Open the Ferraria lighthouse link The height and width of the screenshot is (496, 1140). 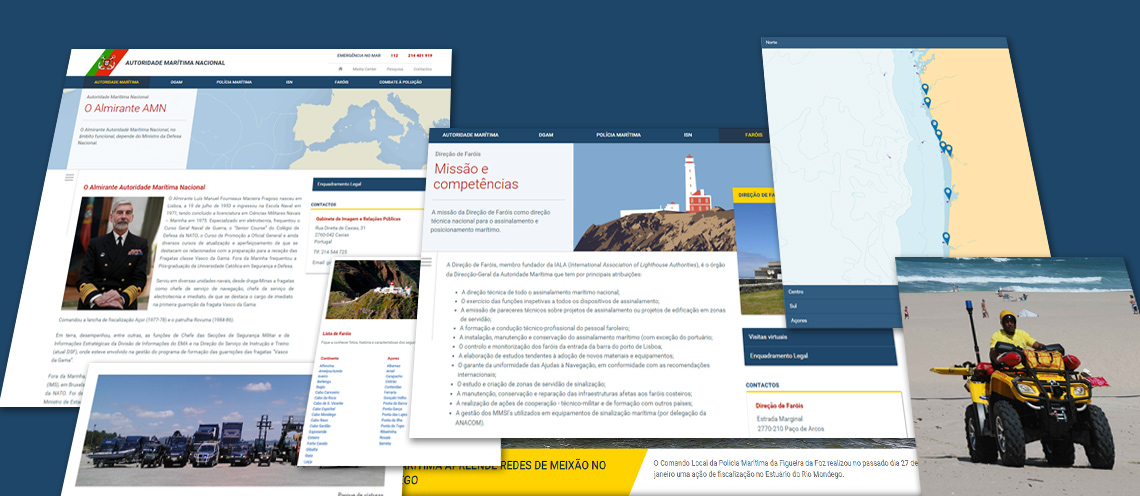[390, 392]
